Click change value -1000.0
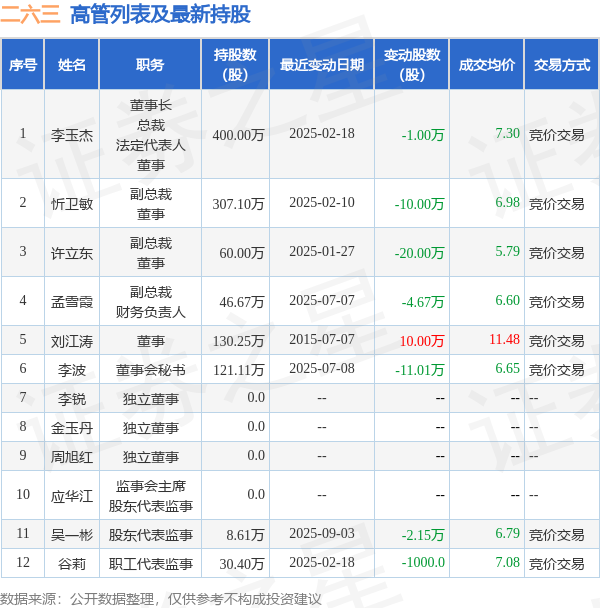This screenshot has width=600, height=608. click(423, 562)
